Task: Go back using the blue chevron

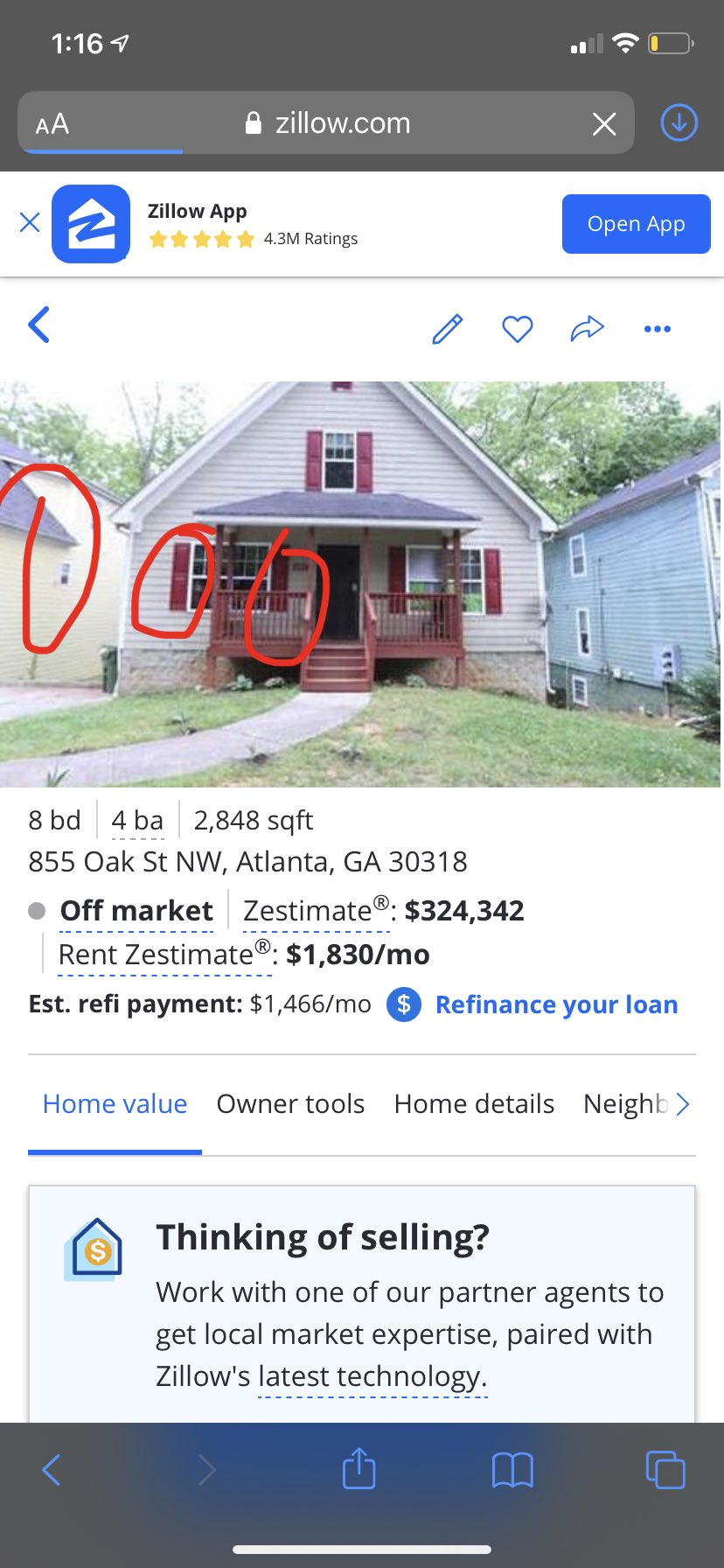Action: [39, 325]
